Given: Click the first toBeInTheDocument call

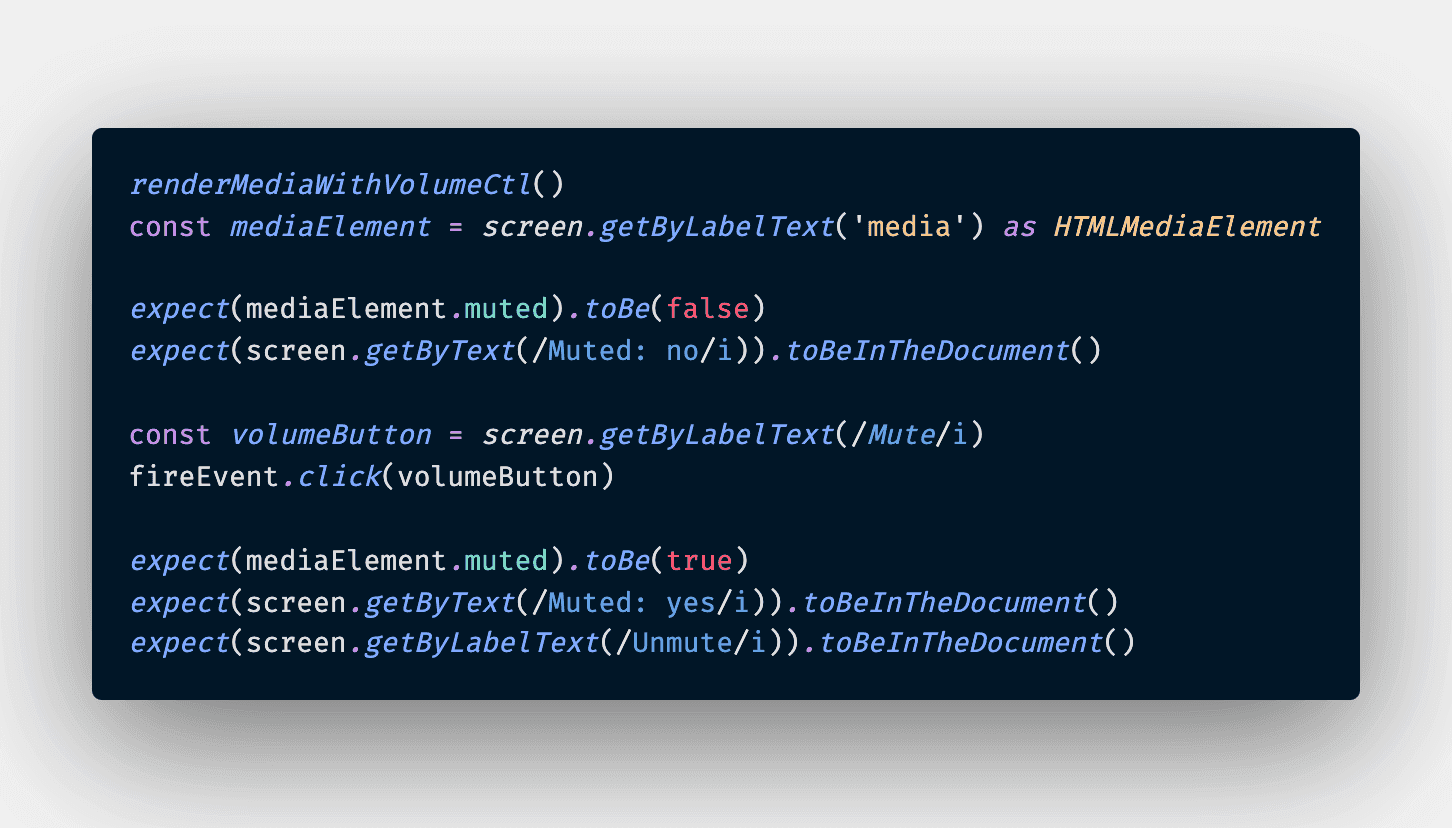Looking at the screenshot, I should coord(926,351).
